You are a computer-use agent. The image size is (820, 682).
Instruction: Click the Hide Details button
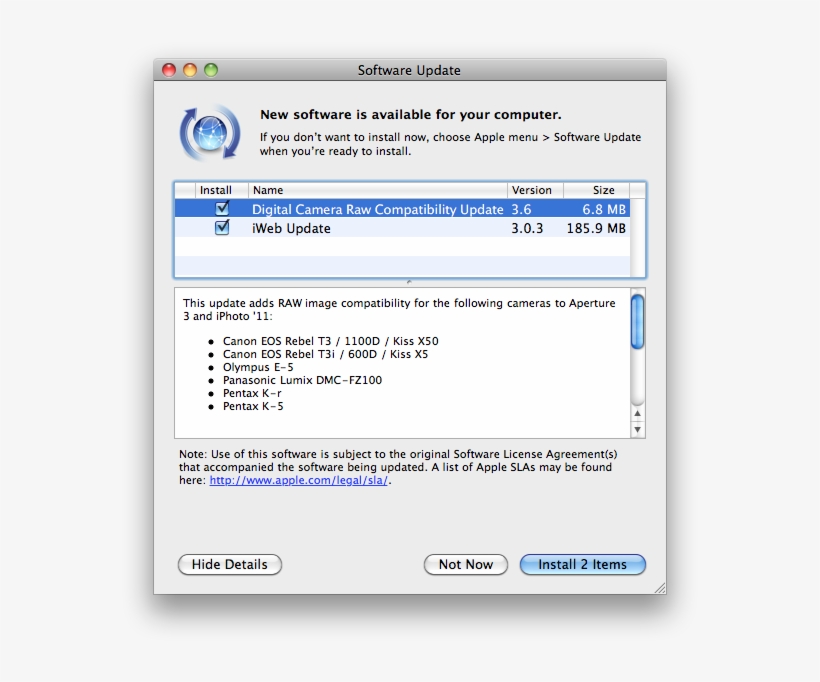(x=230, y=564)
